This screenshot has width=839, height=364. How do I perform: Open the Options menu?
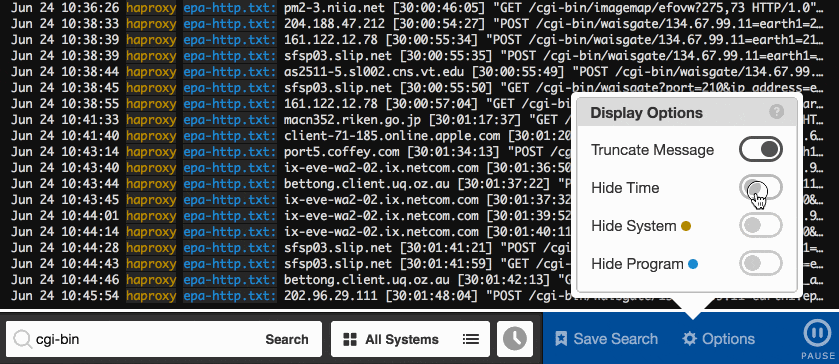(719, 339)
